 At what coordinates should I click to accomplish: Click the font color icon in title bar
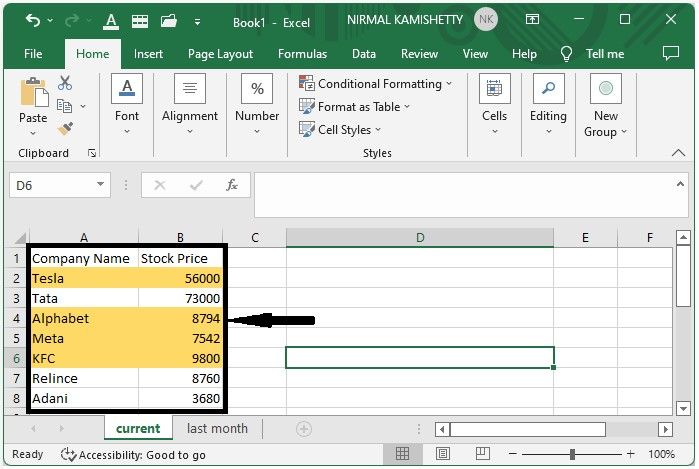click(111, 20)
